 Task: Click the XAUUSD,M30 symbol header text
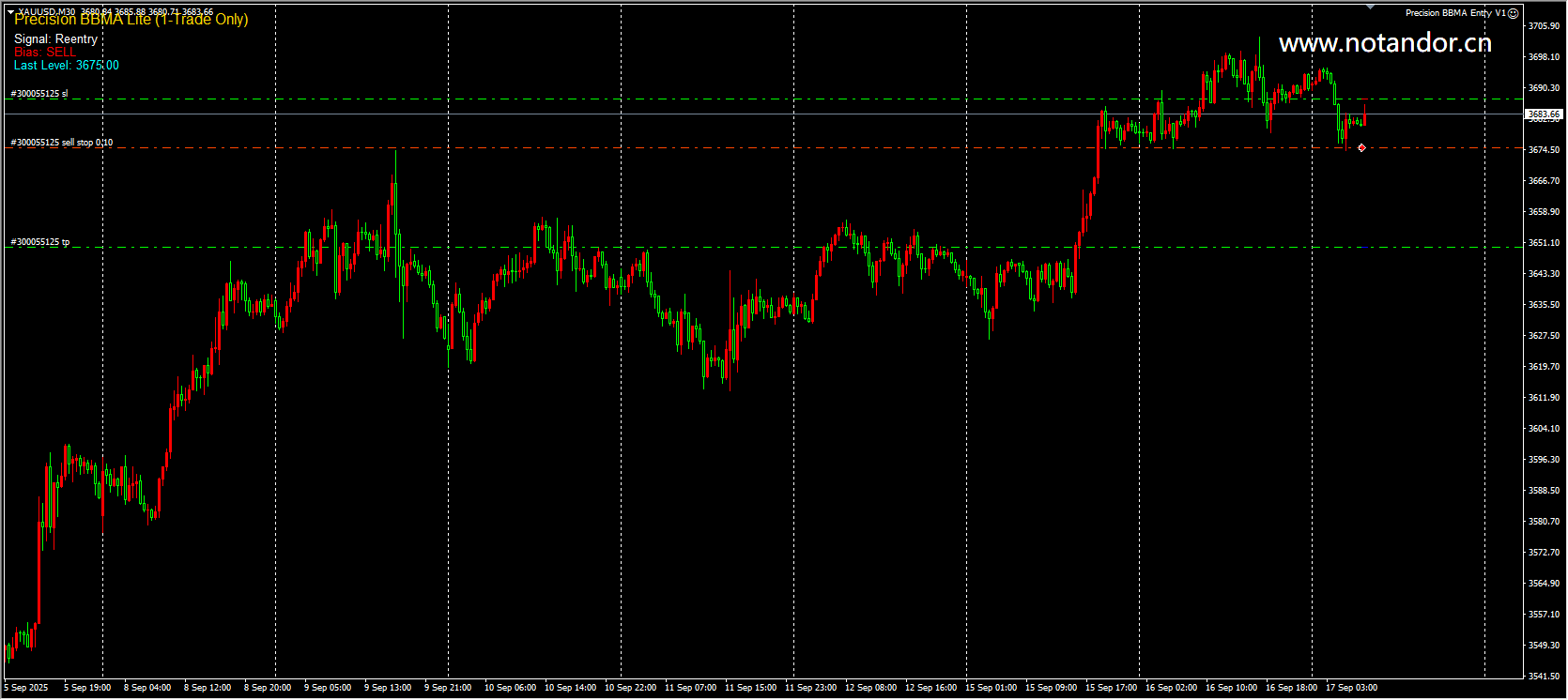click(47, 12)
